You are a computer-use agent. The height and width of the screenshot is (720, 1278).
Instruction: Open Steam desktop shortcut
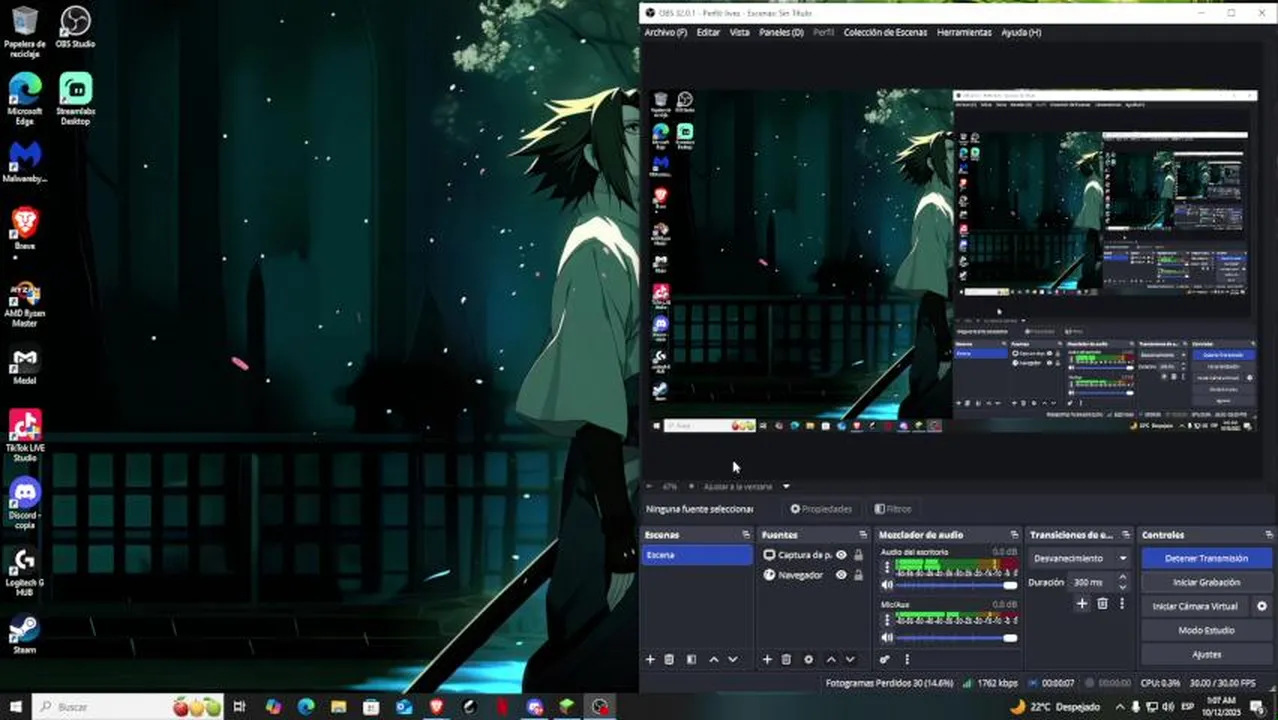click(x=25, y=634)
